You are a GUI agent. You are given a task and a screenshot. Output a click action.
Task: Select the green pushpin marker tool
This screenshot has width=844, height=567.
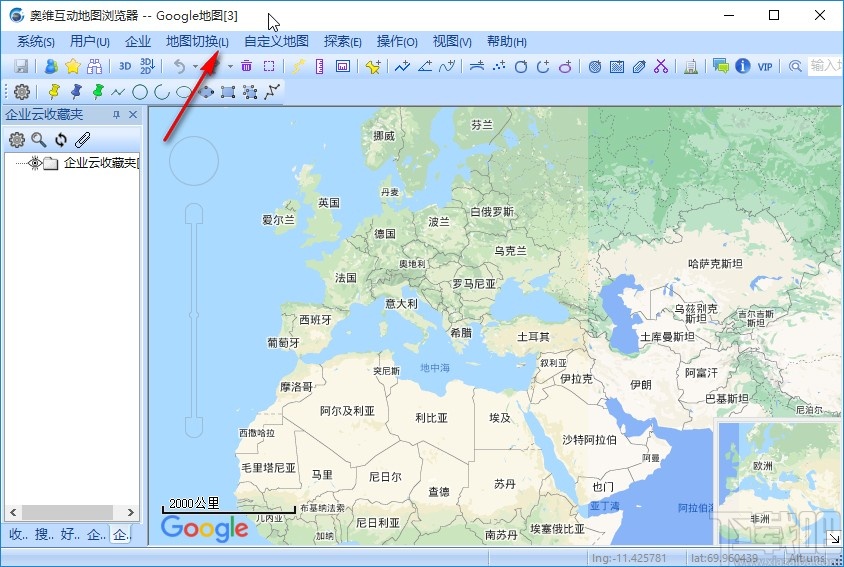pos(97,92)
